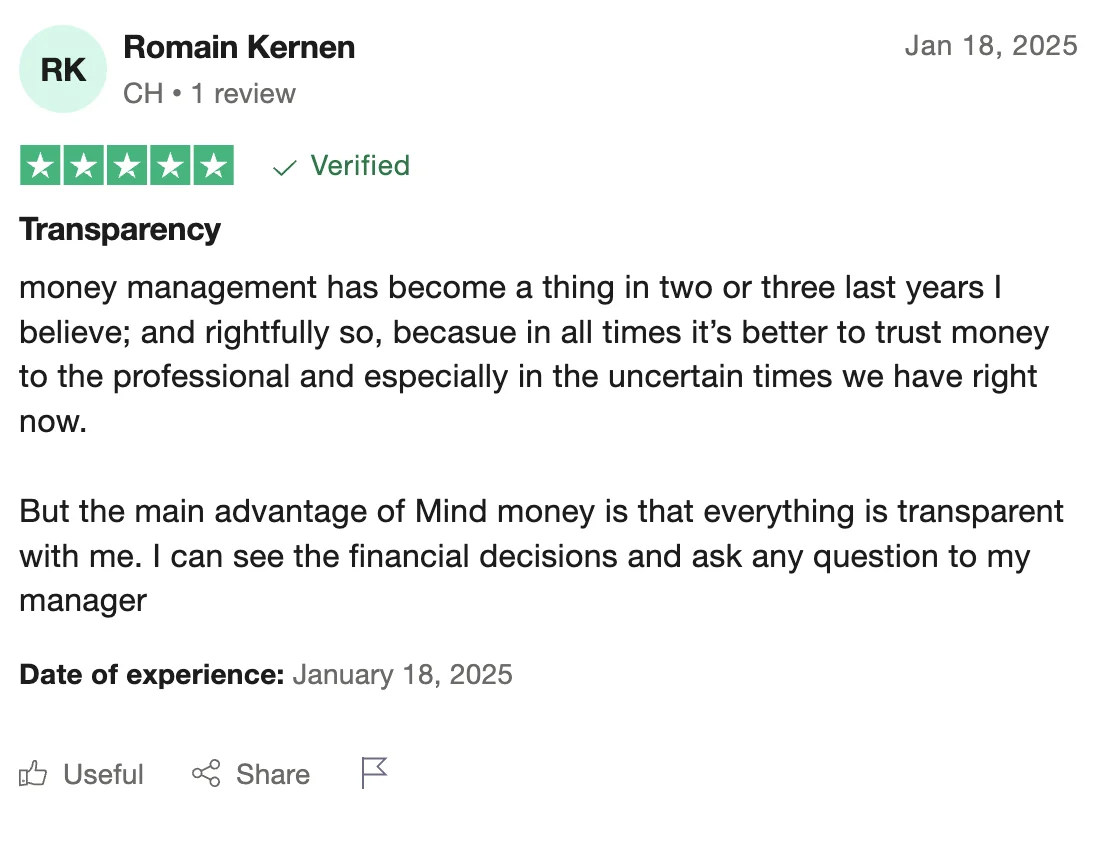The image size is (1094, 844).
Task: Click the green Verified checkmark icon
Action: (x=285, y=167)
